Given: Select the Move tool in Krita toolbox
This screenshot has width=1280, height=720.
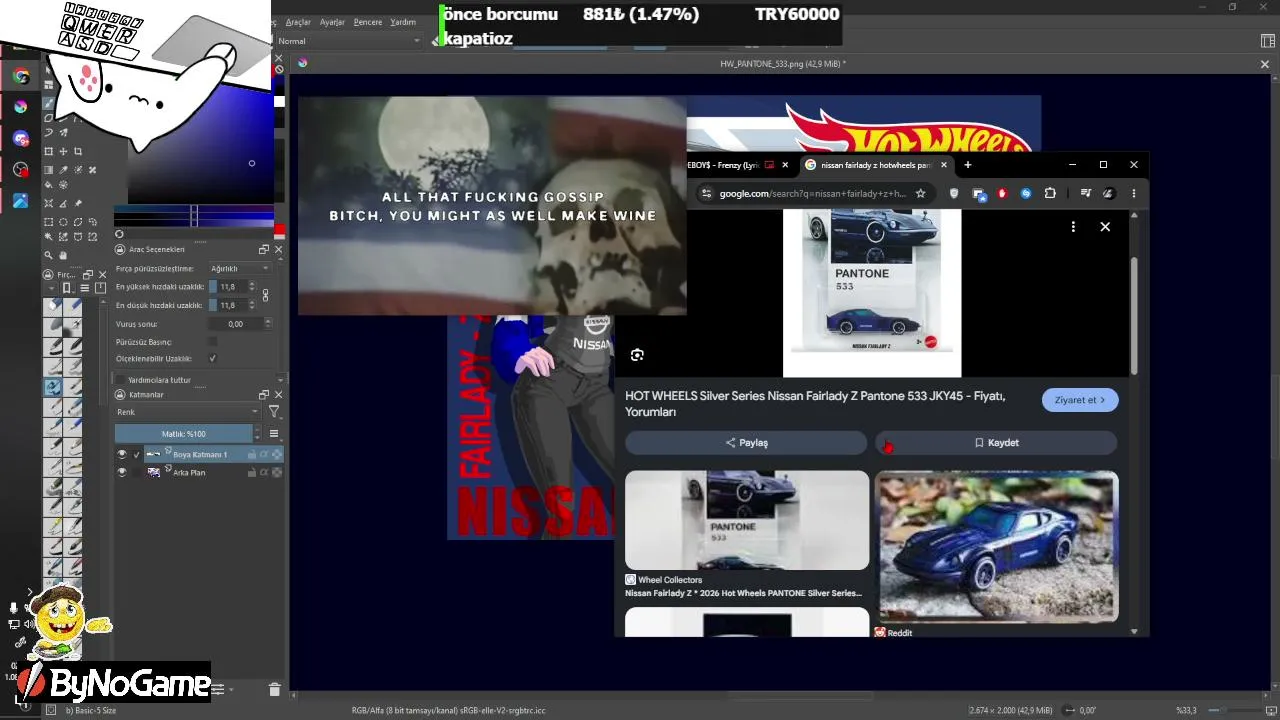Looking at the screenshot, I should (63, 151).
